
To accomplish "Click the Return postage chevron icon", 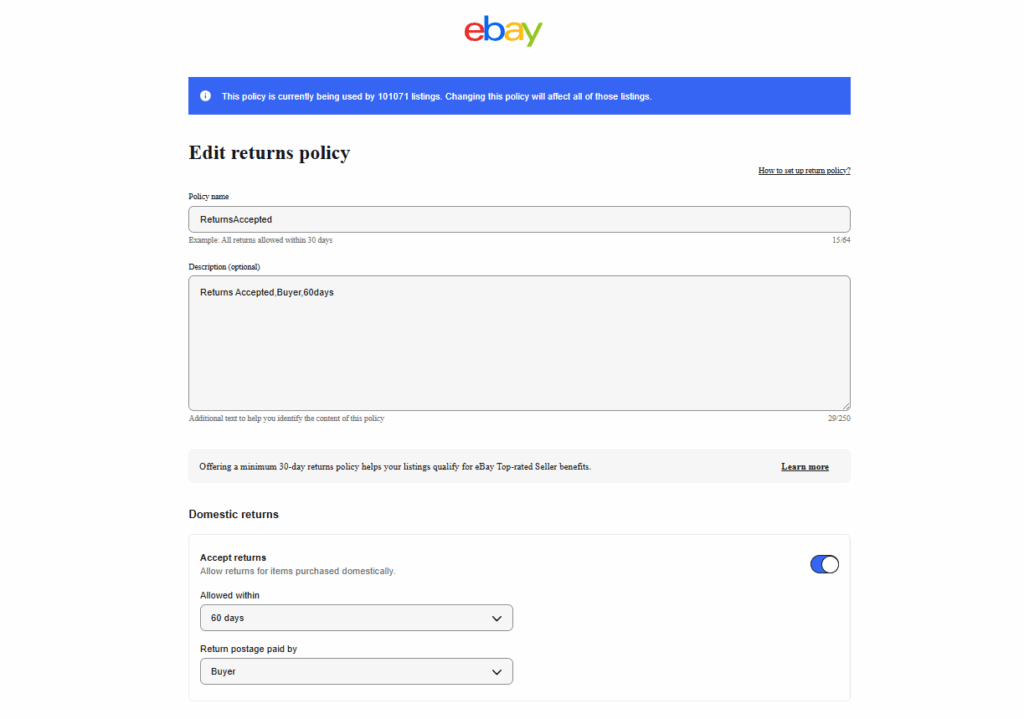I will pos(496,671).
